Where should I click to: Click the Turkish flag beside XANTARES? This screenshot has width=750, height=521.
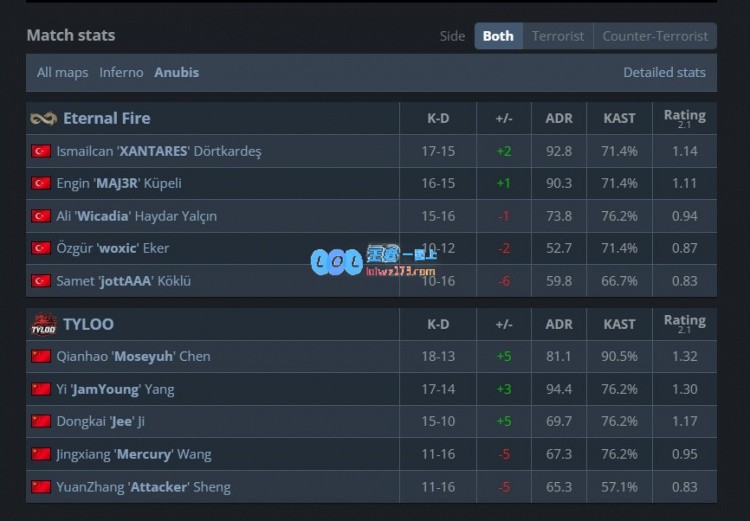pos(41,151)
